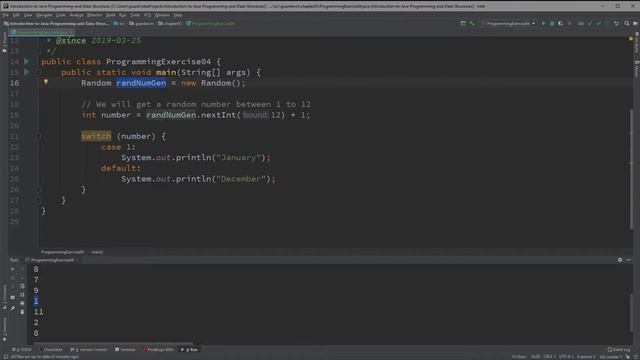Open the CheckStyle tool window tab

(x=51, y=349)
